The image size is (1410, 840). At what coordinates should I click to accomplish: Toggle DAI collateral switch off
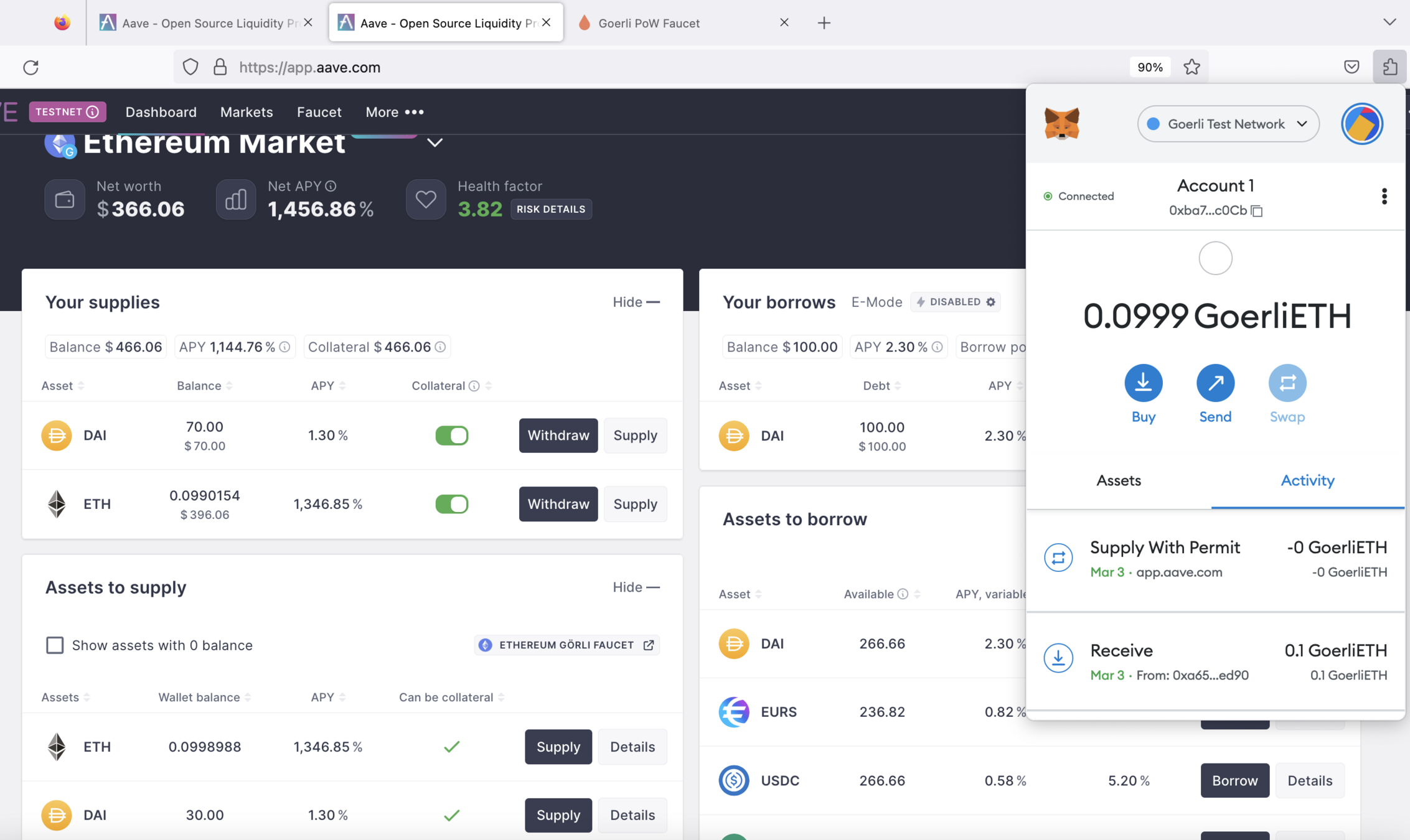[451, 436]
